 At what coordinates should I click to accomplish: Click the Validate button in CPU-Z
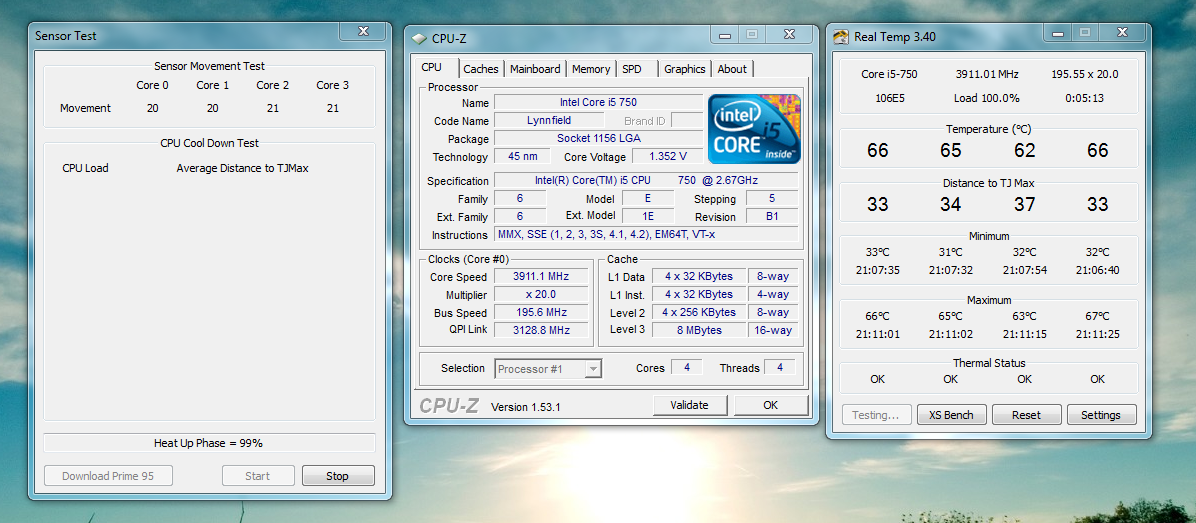tap(690, 405)
